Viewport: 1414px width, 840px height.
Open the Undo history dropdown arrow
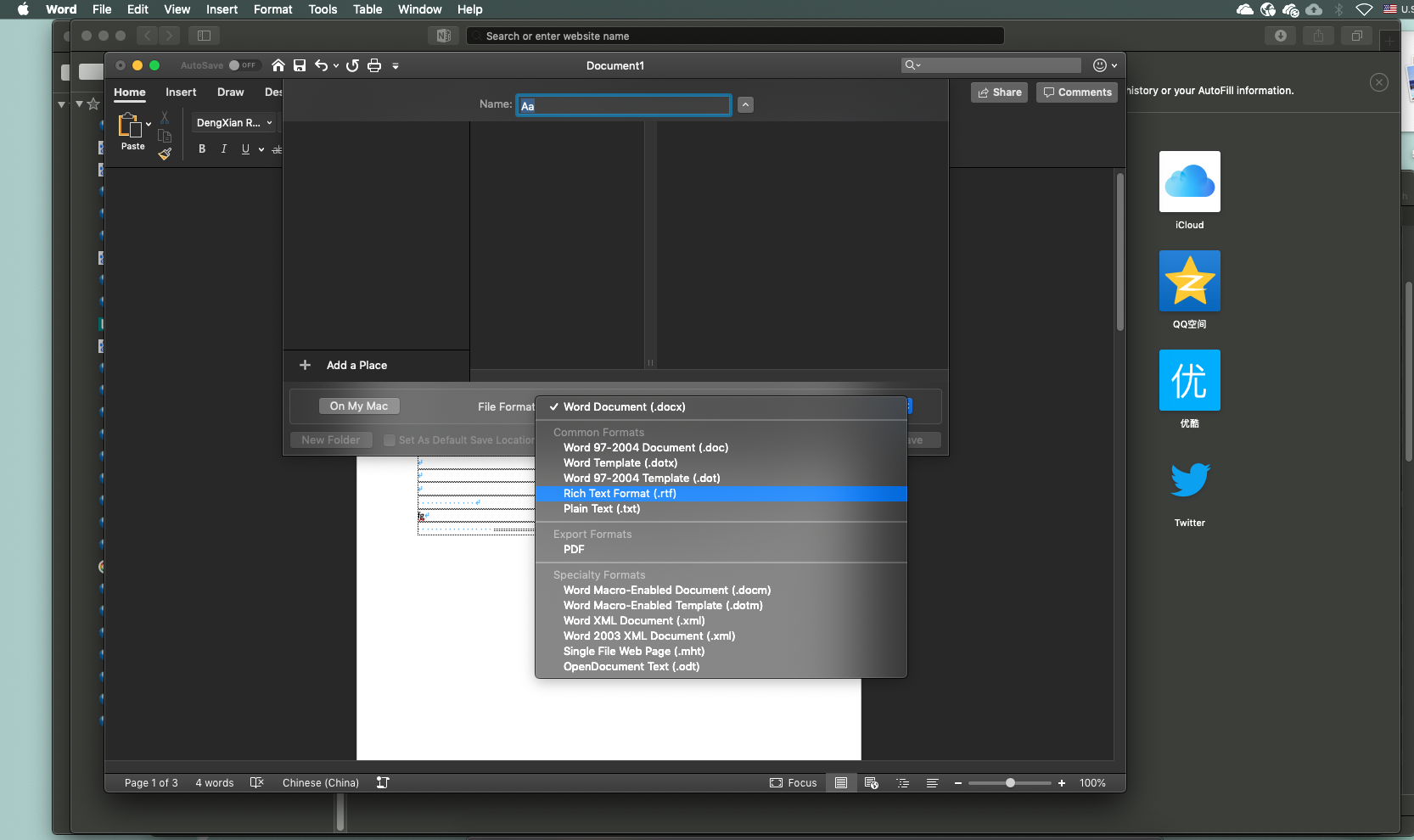pos(336,65)
